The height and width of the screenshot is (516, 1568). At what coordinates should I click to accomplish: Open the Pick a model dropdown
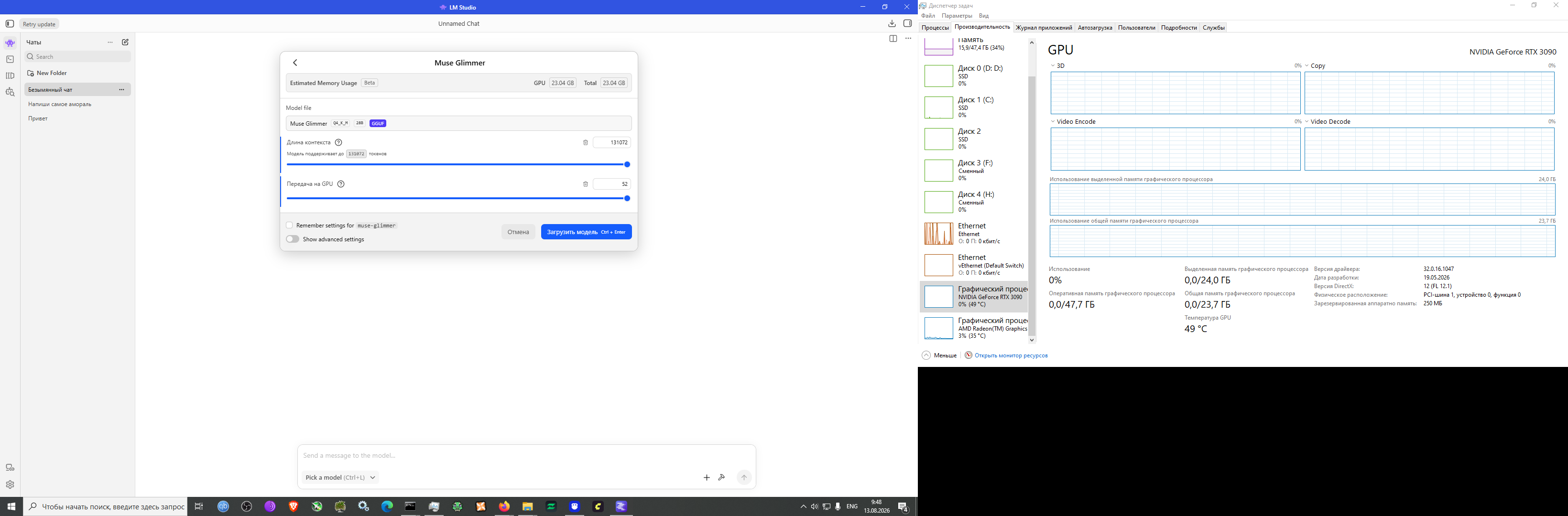coord(340,478)
